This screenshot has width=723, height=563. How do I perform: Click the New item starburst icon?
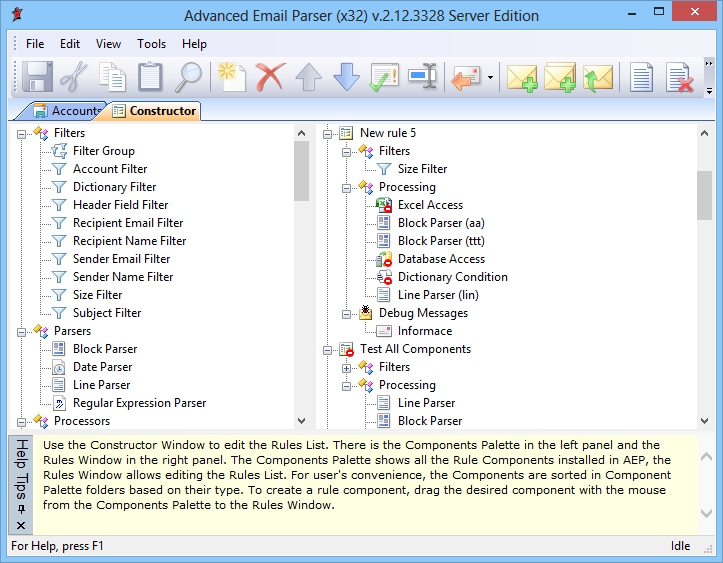[x=232, y=76]
